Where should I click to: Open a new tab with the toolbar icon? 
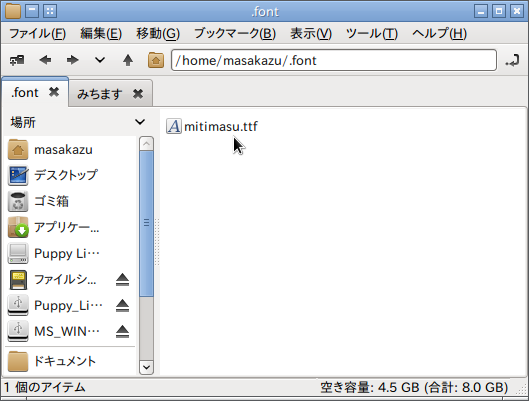pyautogui.click(x=17, y=60)
